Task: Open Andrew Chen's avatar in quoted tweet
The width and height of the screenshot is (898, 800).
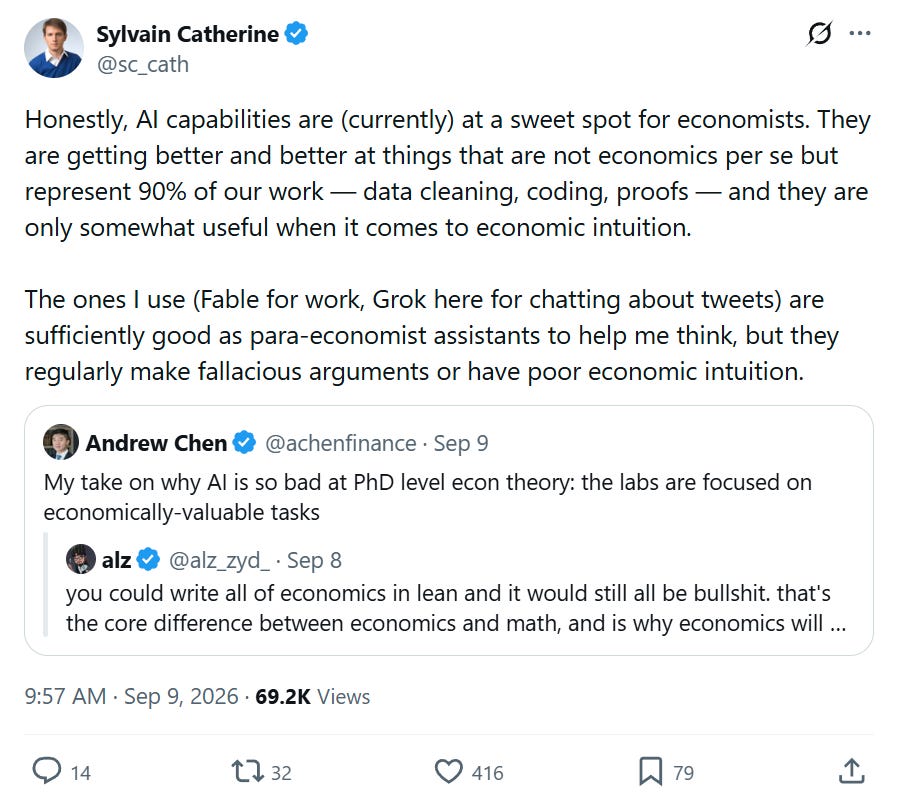Action: [x=61, y=442]
